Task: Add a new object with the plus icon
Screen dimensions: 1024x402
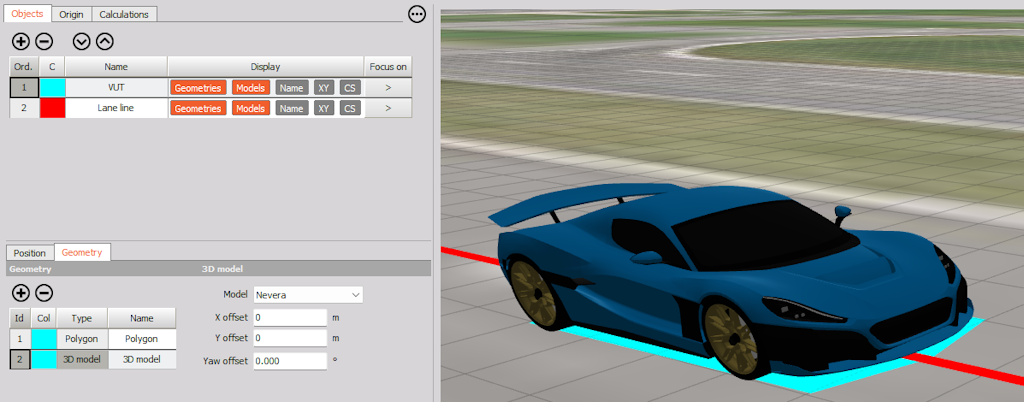Action: tap(21, 42)
